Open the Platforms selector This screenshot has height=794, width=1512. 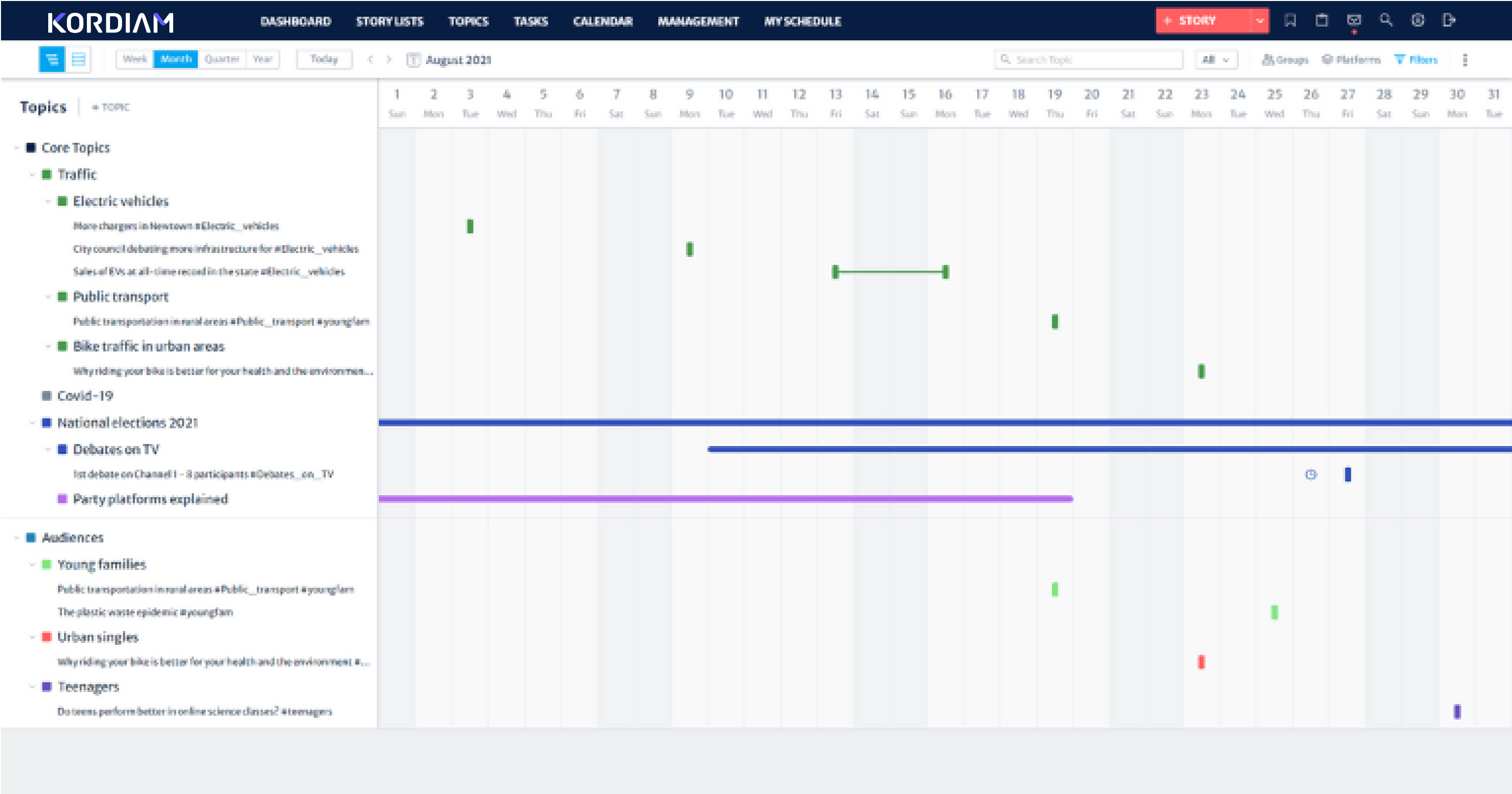(x=1351, y=59)
